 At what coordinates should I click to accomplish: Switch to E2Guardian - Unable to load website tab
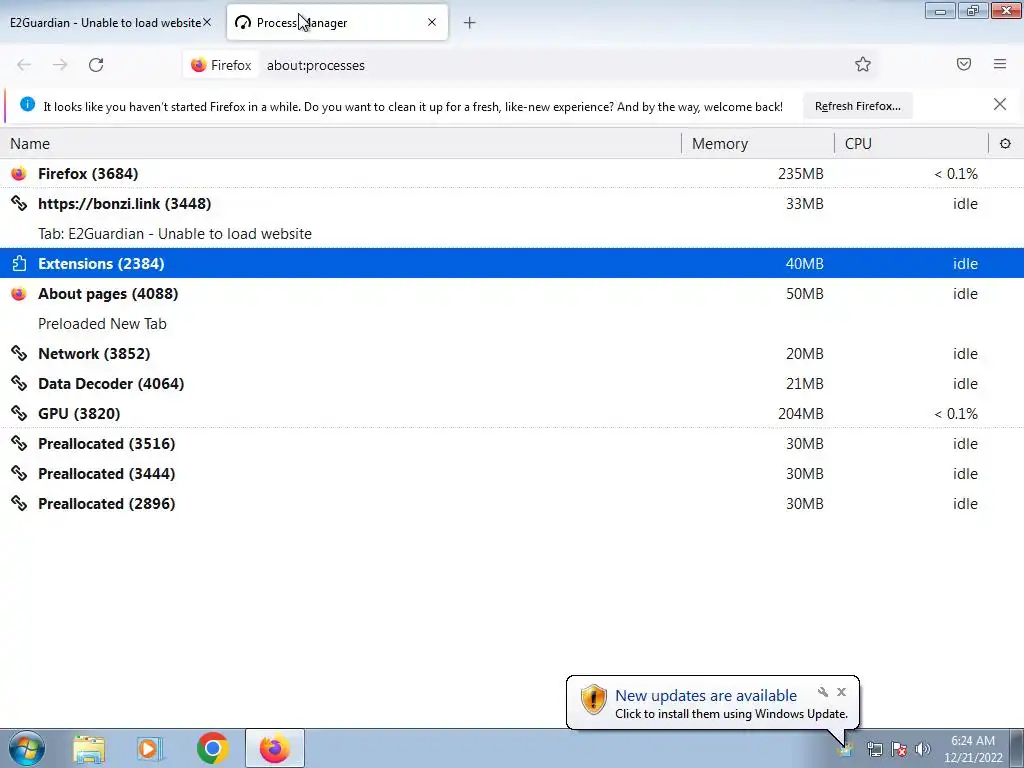[111, 23]
